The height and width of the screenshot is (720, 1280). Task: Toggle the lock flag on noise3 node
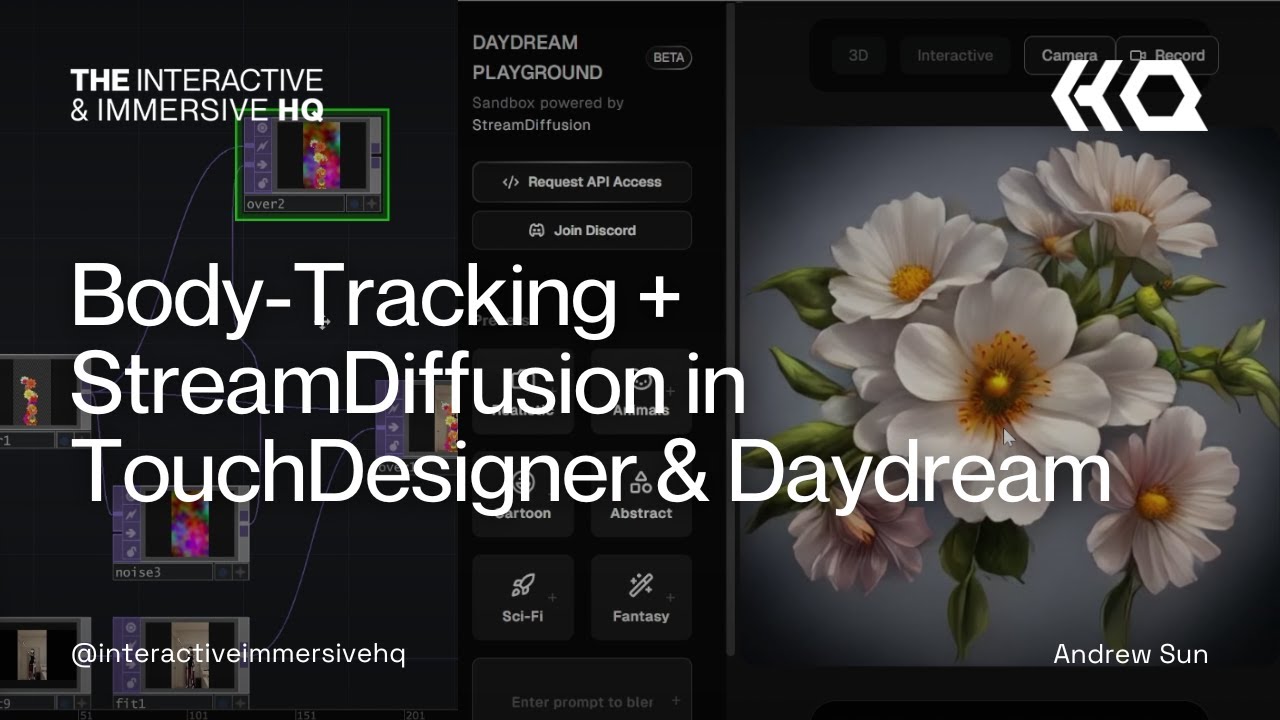[x=131, y=550]
